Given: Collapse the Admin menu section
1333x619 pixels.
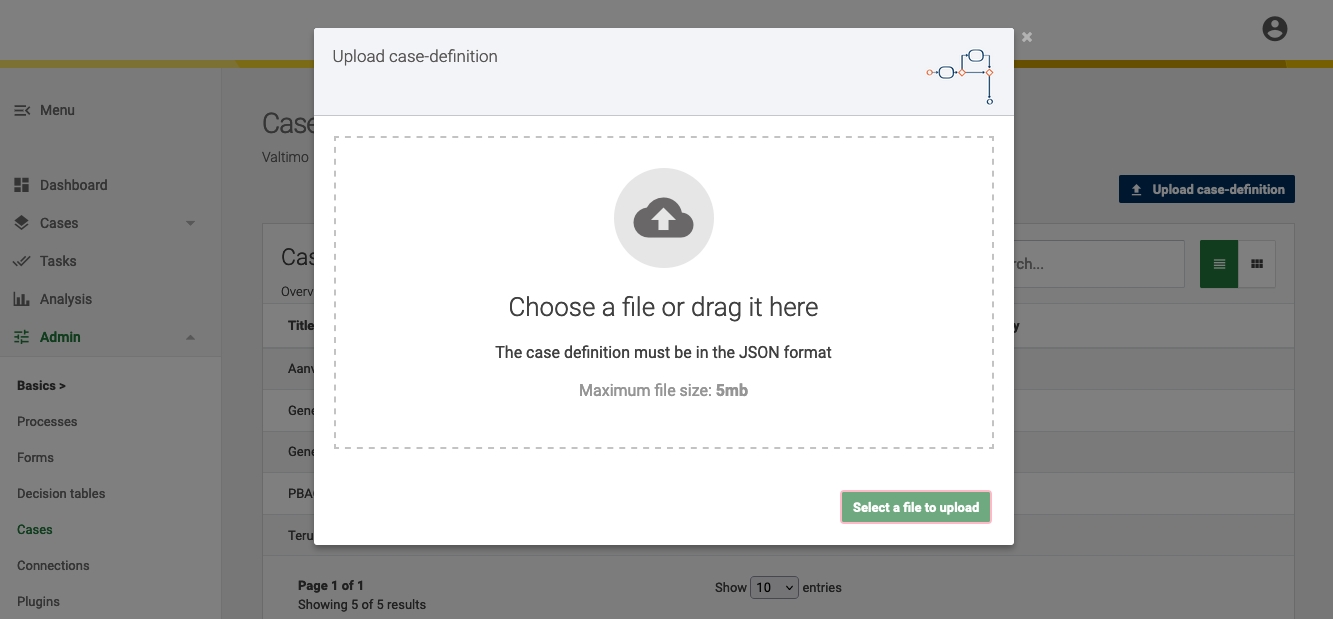Looking at the screenshot, I should pyautogui.click(x=190, y=337).
